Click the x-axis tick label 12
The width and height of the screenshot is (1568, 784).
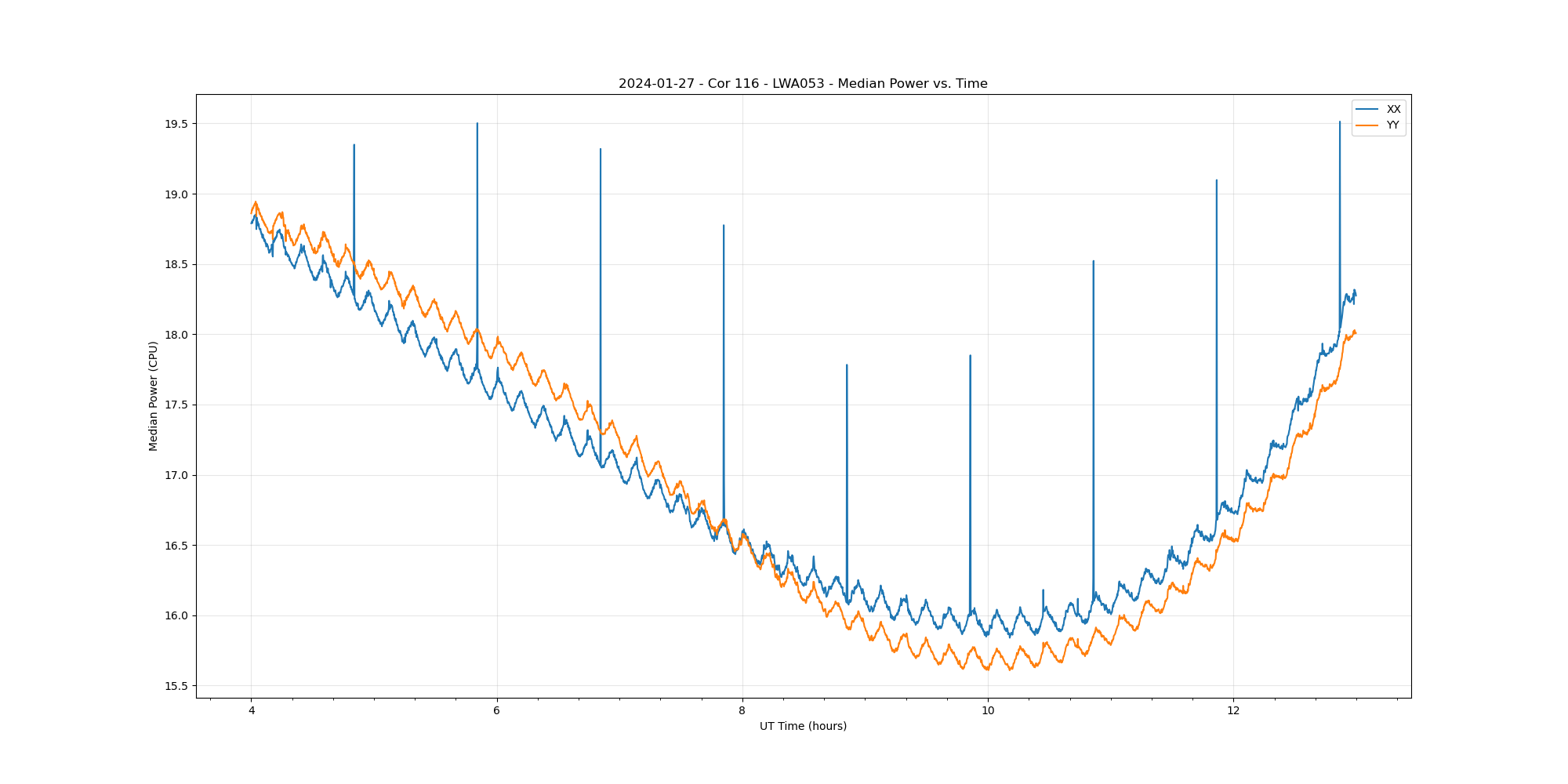[x=1233, y=711]
